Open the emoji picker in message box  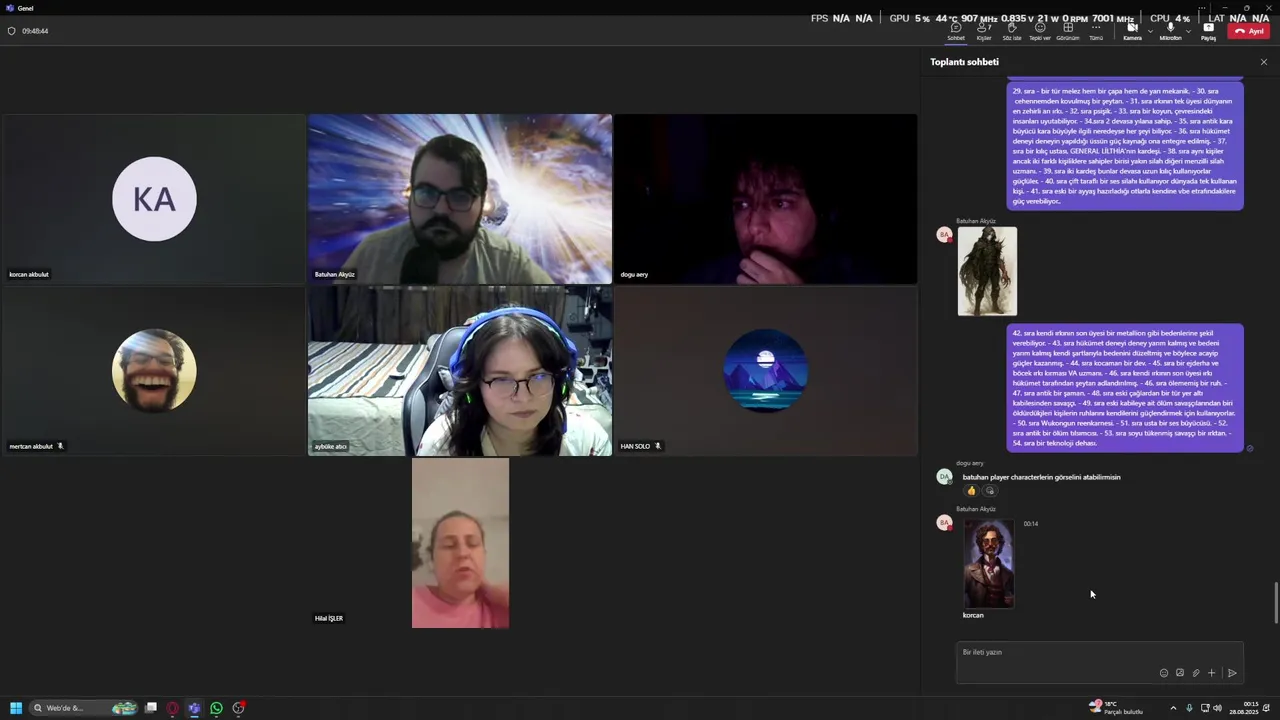click(1163, 673)
